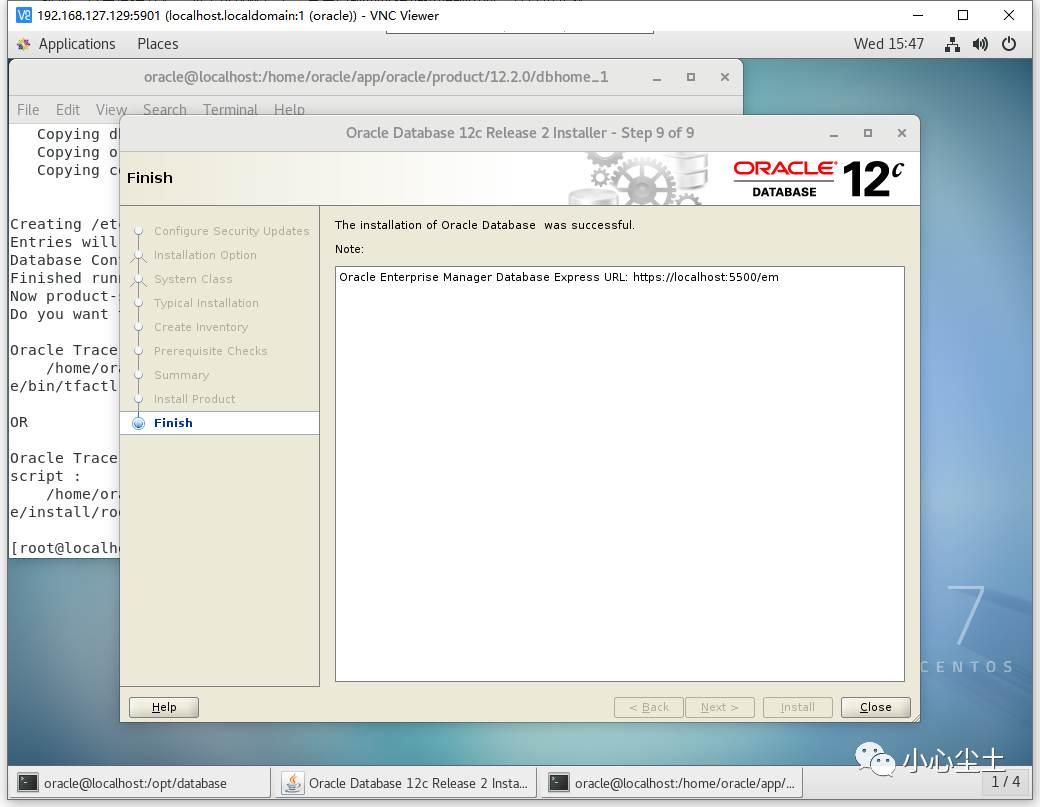Minimize the terminal window

point(657,78)
